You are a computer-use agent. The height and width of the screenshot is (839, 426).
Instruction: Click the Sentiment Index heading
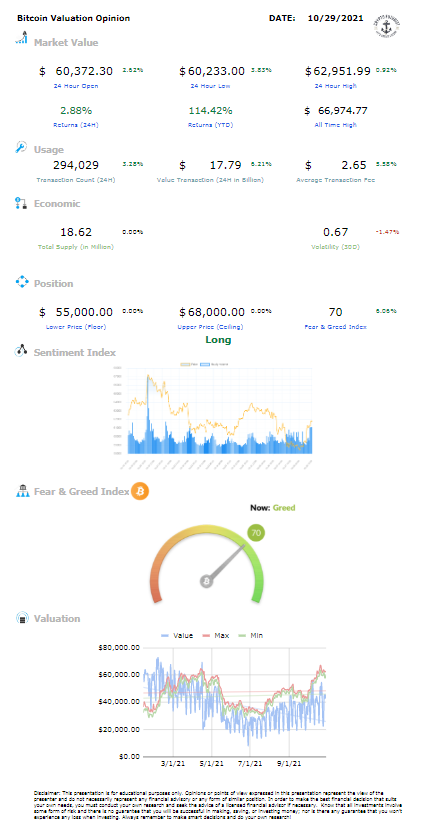point(74,352)
